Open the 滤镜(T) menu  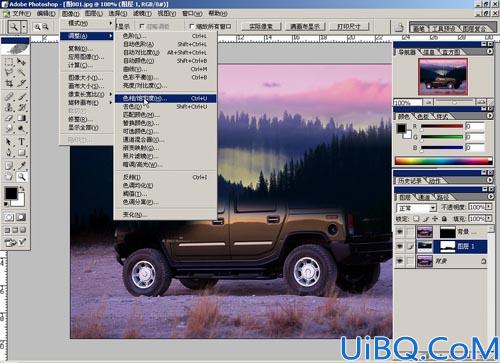[142, 14]
